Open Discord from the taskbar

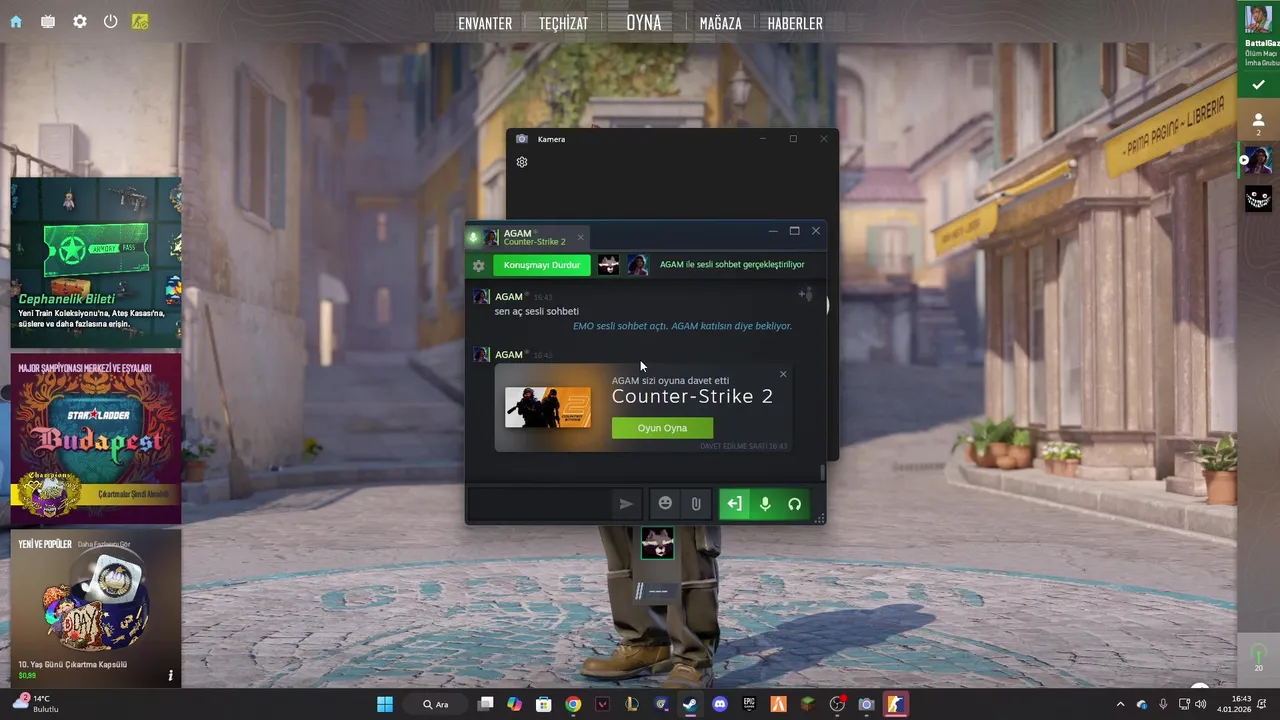point(720,704)
